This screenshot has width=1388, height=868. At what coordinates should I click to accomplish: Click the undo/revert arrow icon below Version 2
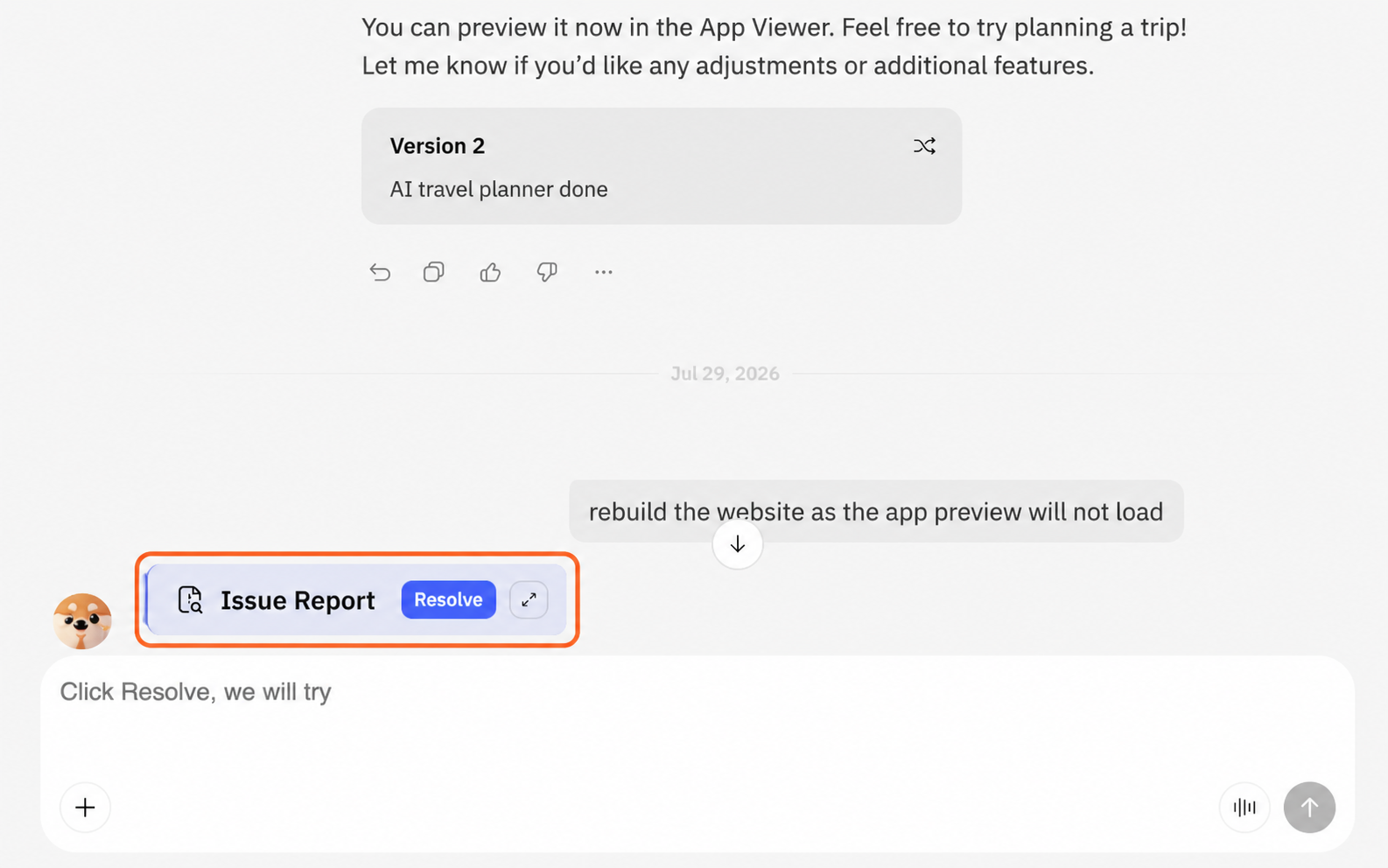click(x=380, y=272)
